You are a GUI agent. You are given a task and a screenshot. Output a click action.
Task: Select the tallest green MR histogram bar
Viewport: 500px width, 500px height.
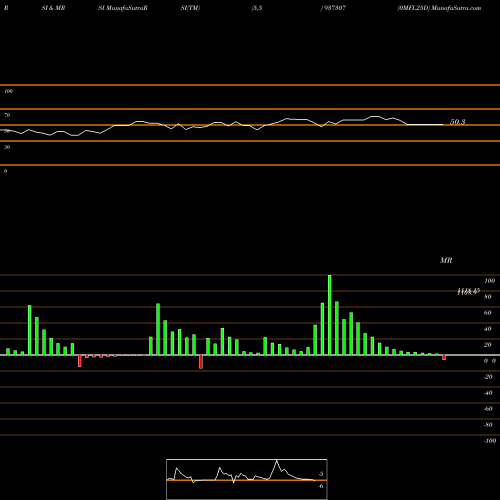(330, 315)
